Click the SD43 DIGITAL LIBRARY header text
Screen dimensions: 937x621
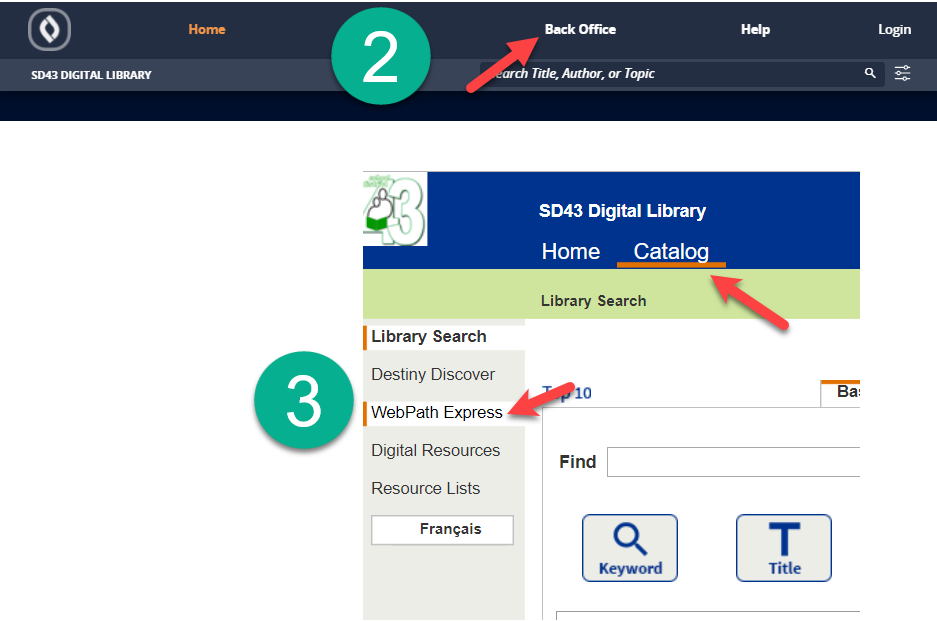(x=91, y=75)
